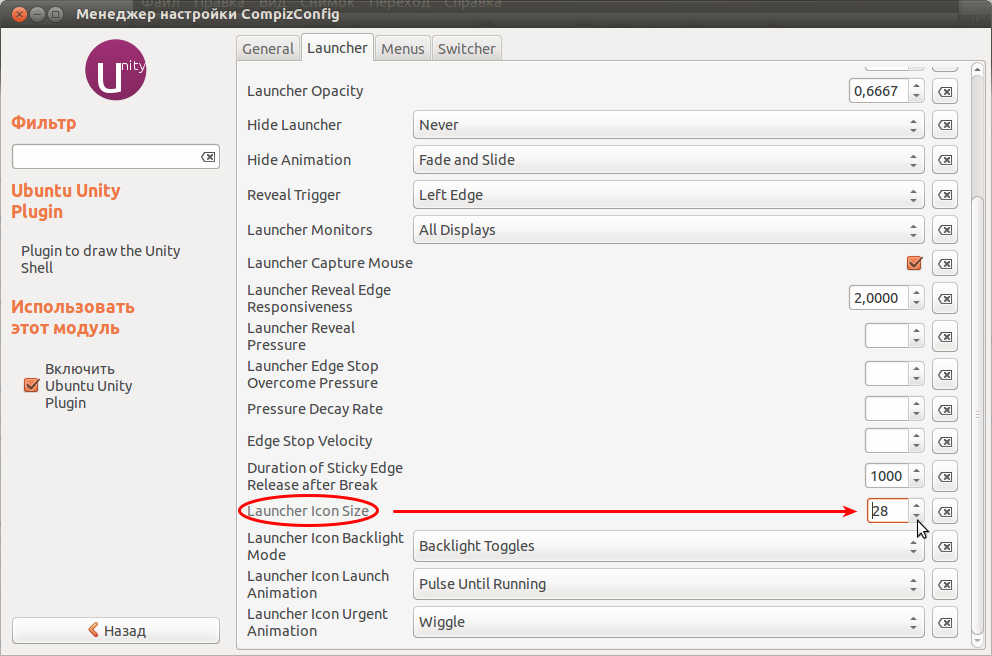Image resolution: width=992 pixels, height=656 pixels.
Task: Reset Hide Animation setting to default
Action: (x=945, y=159)
